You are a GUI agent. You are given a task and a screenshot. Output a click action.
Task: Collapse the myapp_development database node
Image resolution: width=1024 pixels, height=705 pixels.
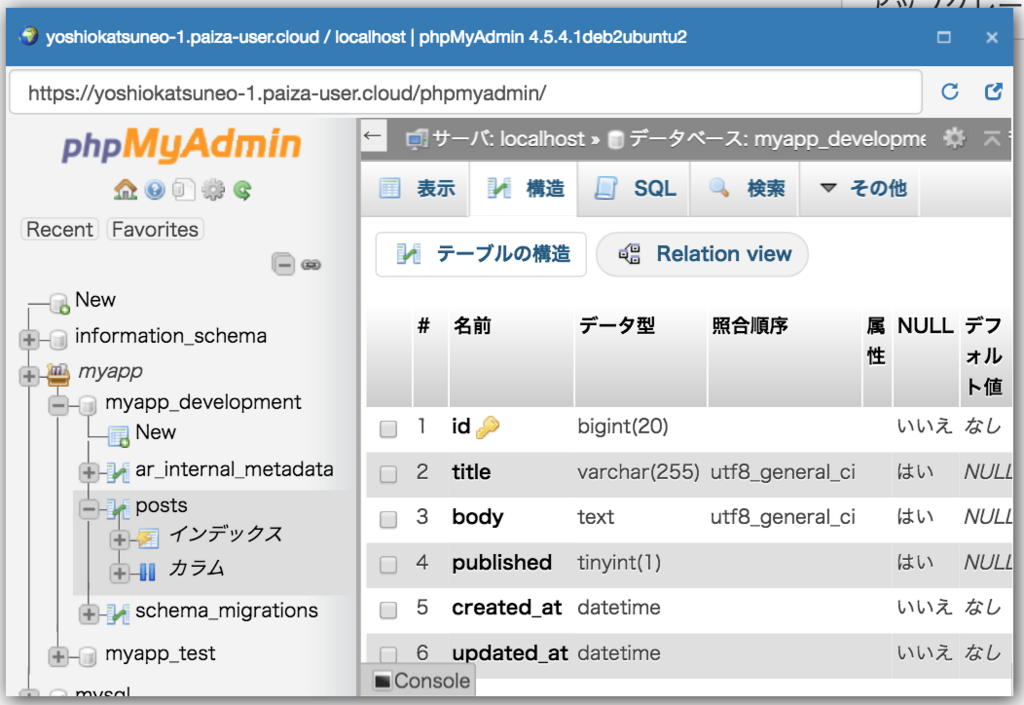coord(58,405)
